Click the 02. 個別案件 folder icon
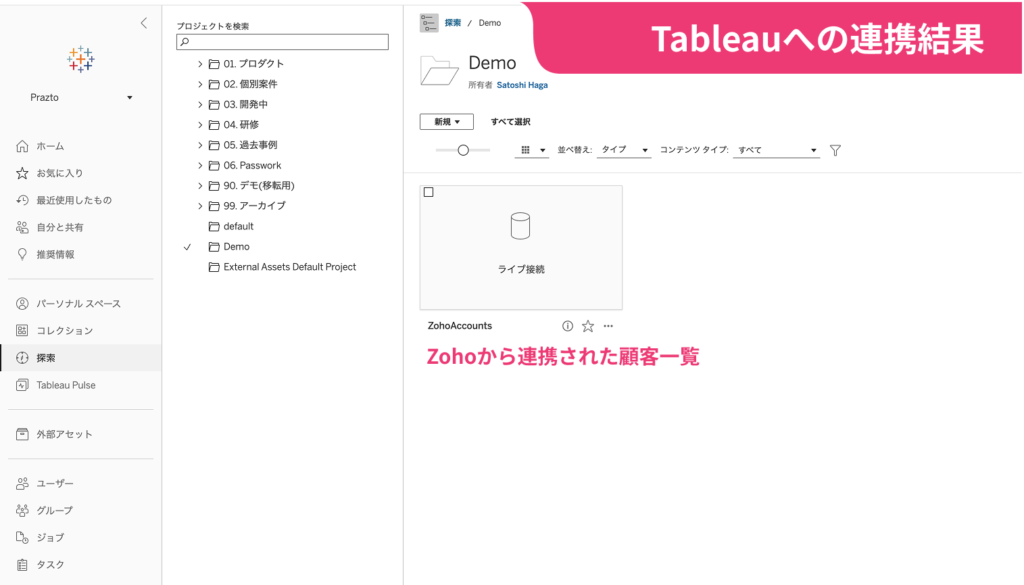Screen dimensions: 1024x585 [x=214, y=84]
